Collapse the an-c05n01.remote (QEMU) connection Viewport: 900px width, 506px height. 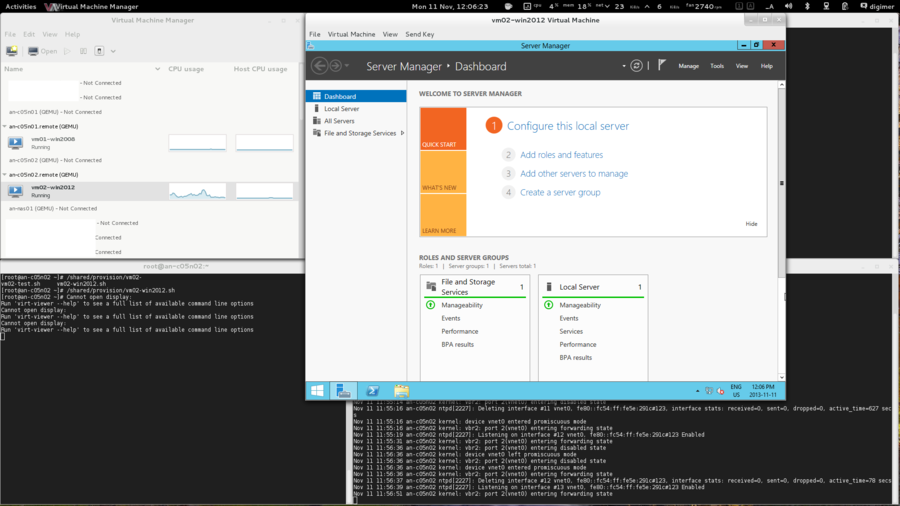click(5, 126)
